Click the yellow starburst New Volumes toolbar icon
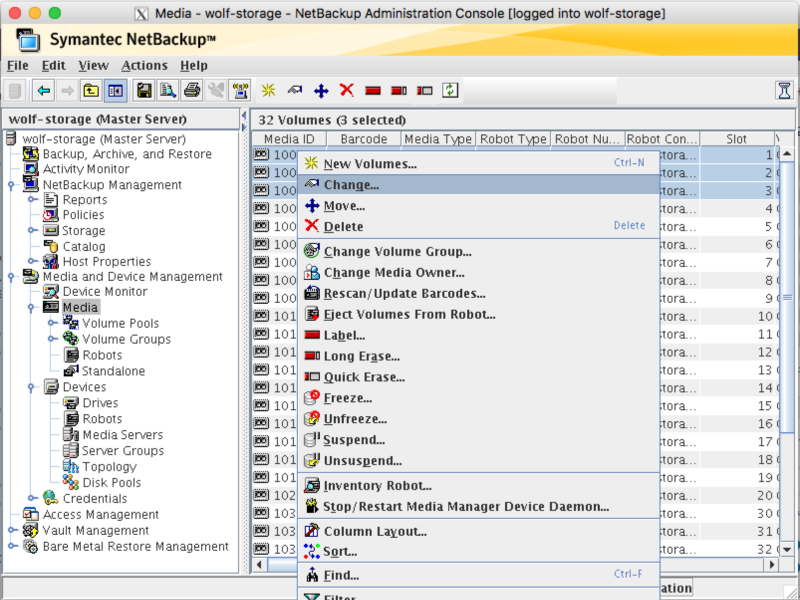The width and height of the screenshot is (800, 600). [268, 90]
